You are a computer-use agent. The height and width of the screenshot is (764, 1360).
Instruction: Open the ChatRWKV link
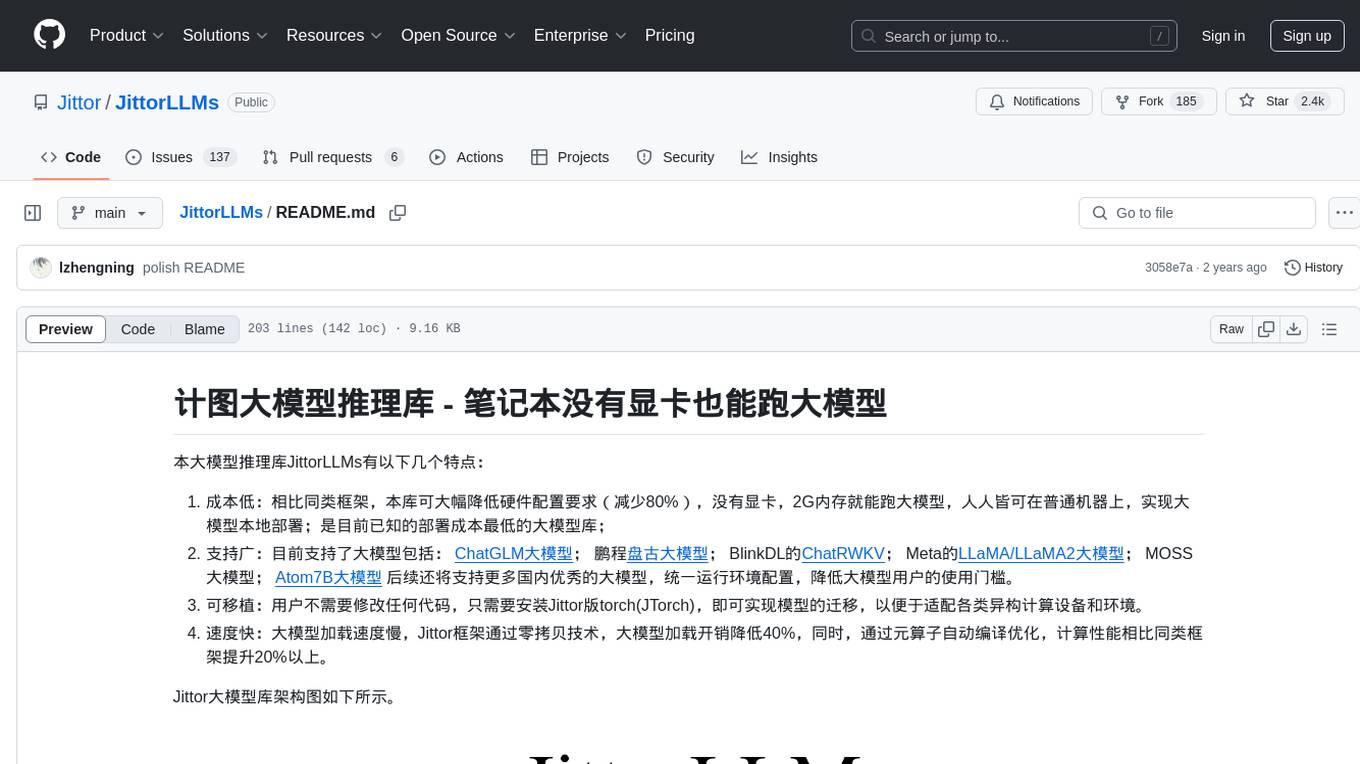point(843,554)
